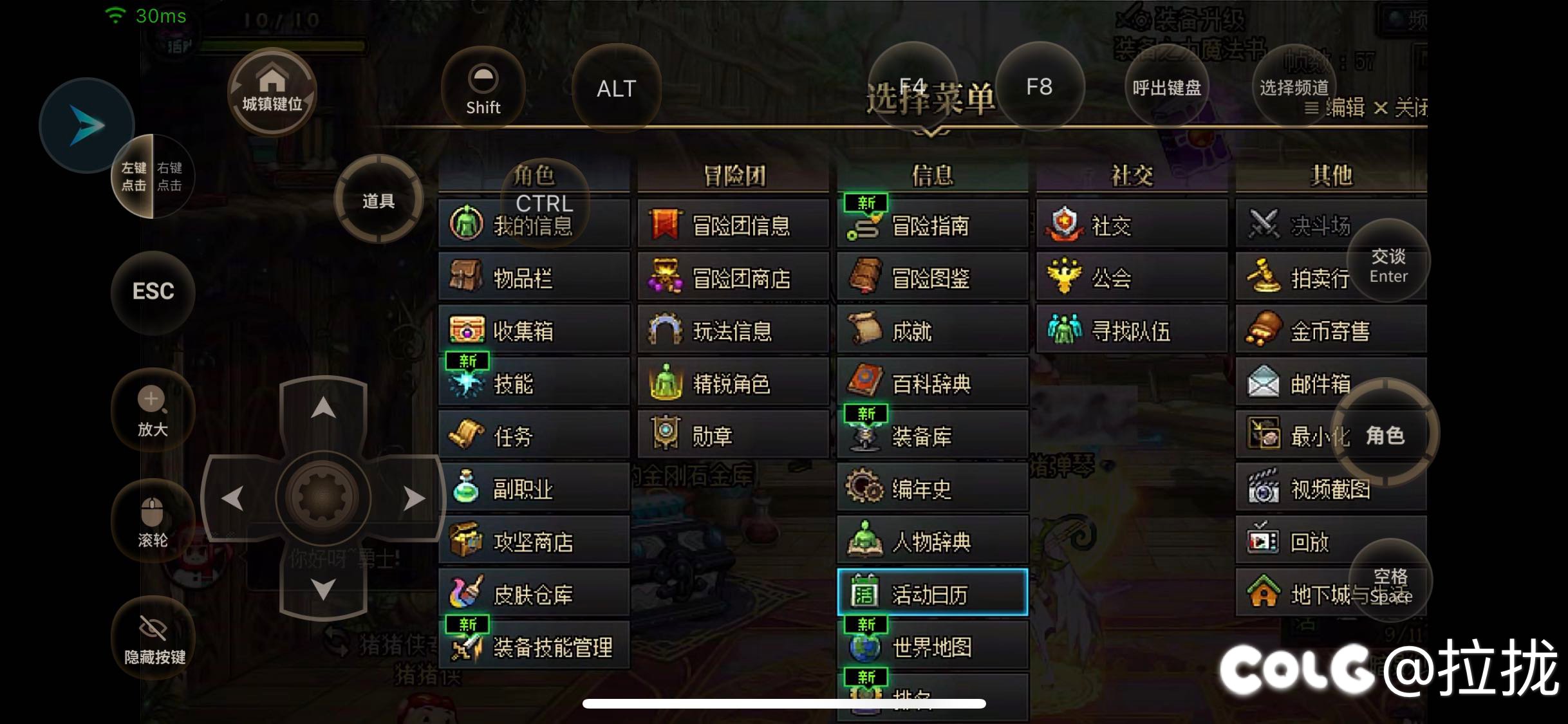1568x724 pixels.
Task: Tap 呼出键盘 to show keyboard
Action: point(1166,87)
